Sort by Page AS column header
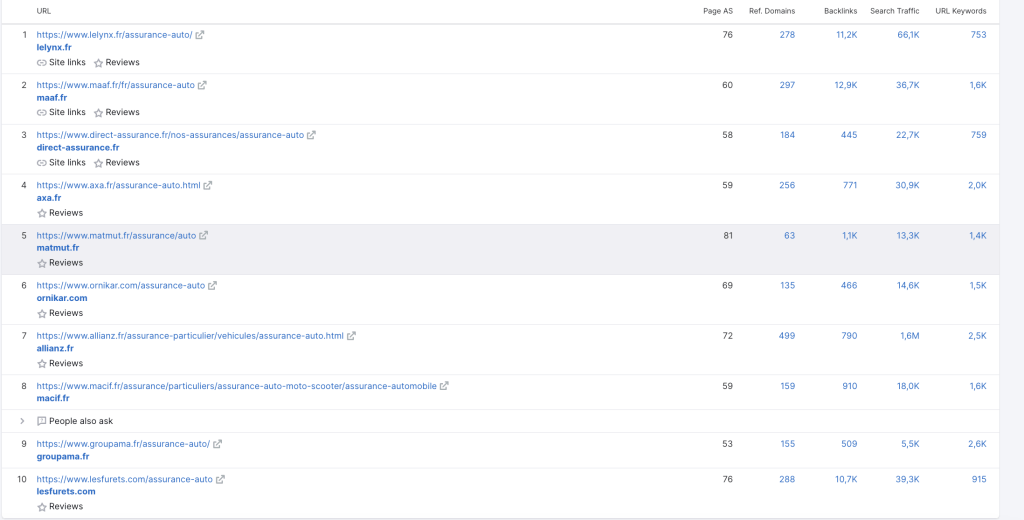 point(718,11)
